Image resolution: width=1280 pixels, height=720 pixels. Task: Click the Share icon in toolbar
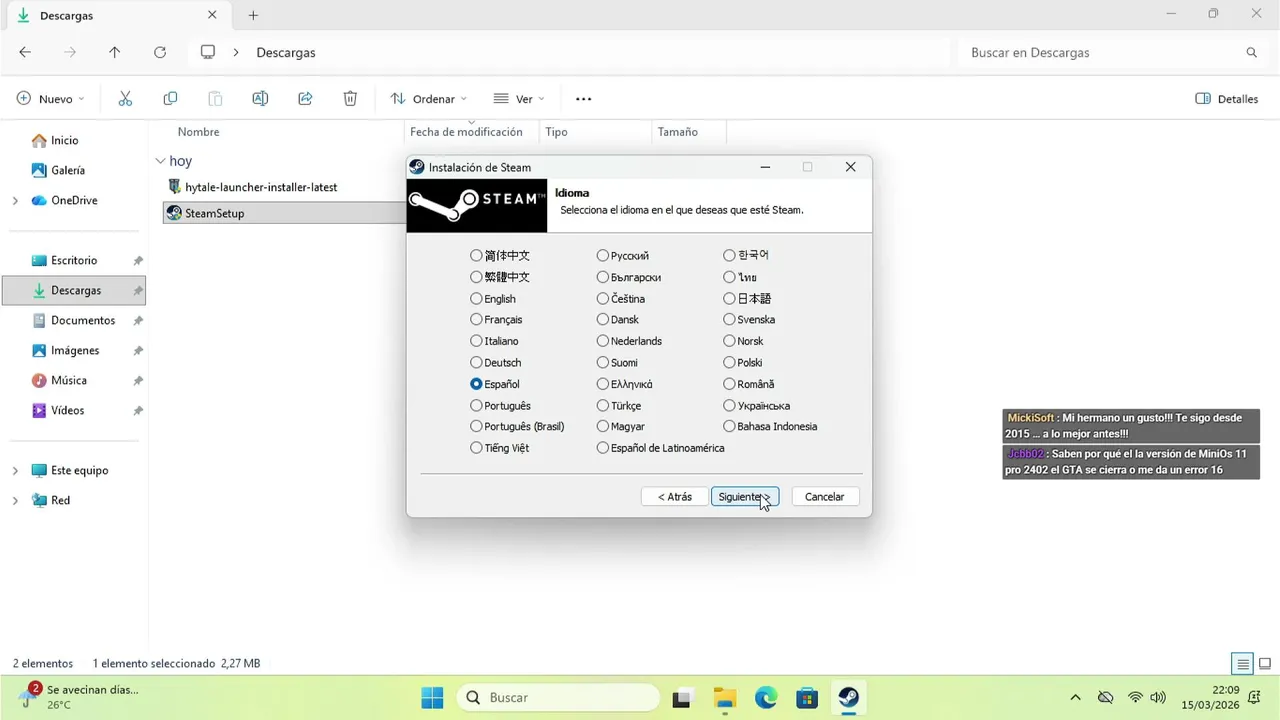coord(305,99)
